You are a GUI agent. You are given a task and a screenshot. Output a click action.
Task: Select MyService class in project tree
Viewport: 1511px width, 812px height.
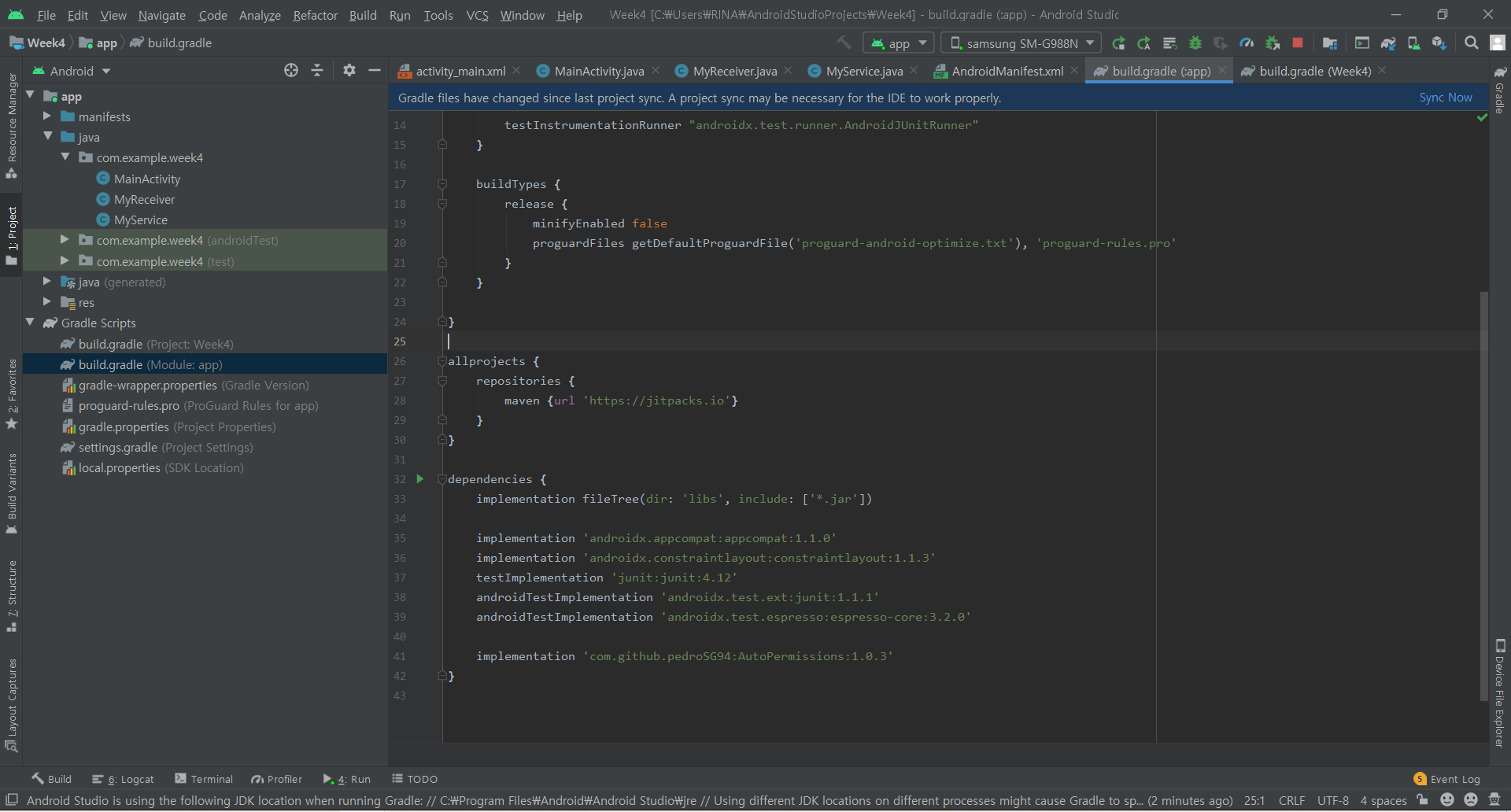140,220
